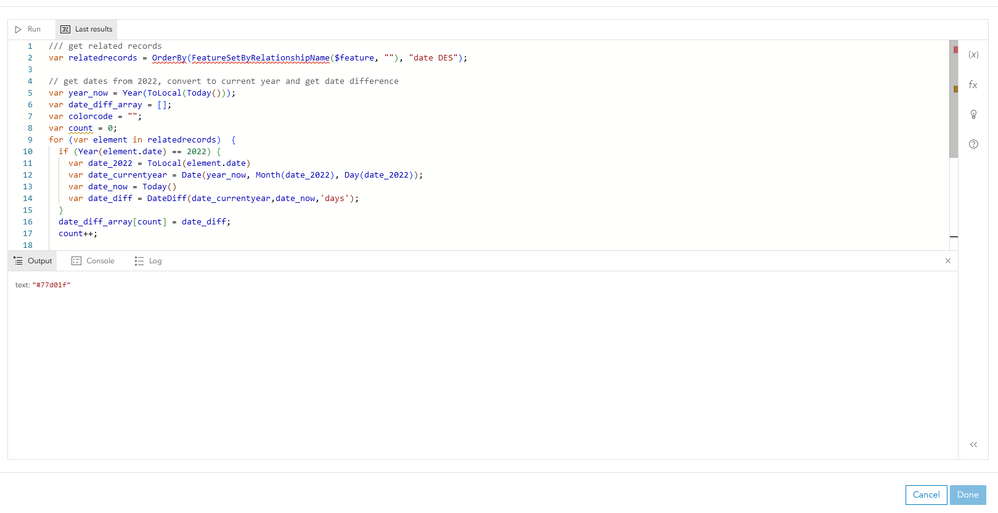This screenshot has height=513, width=998.
Task: Open profile variables (x) panel
Action: click(x=973, y=55)
